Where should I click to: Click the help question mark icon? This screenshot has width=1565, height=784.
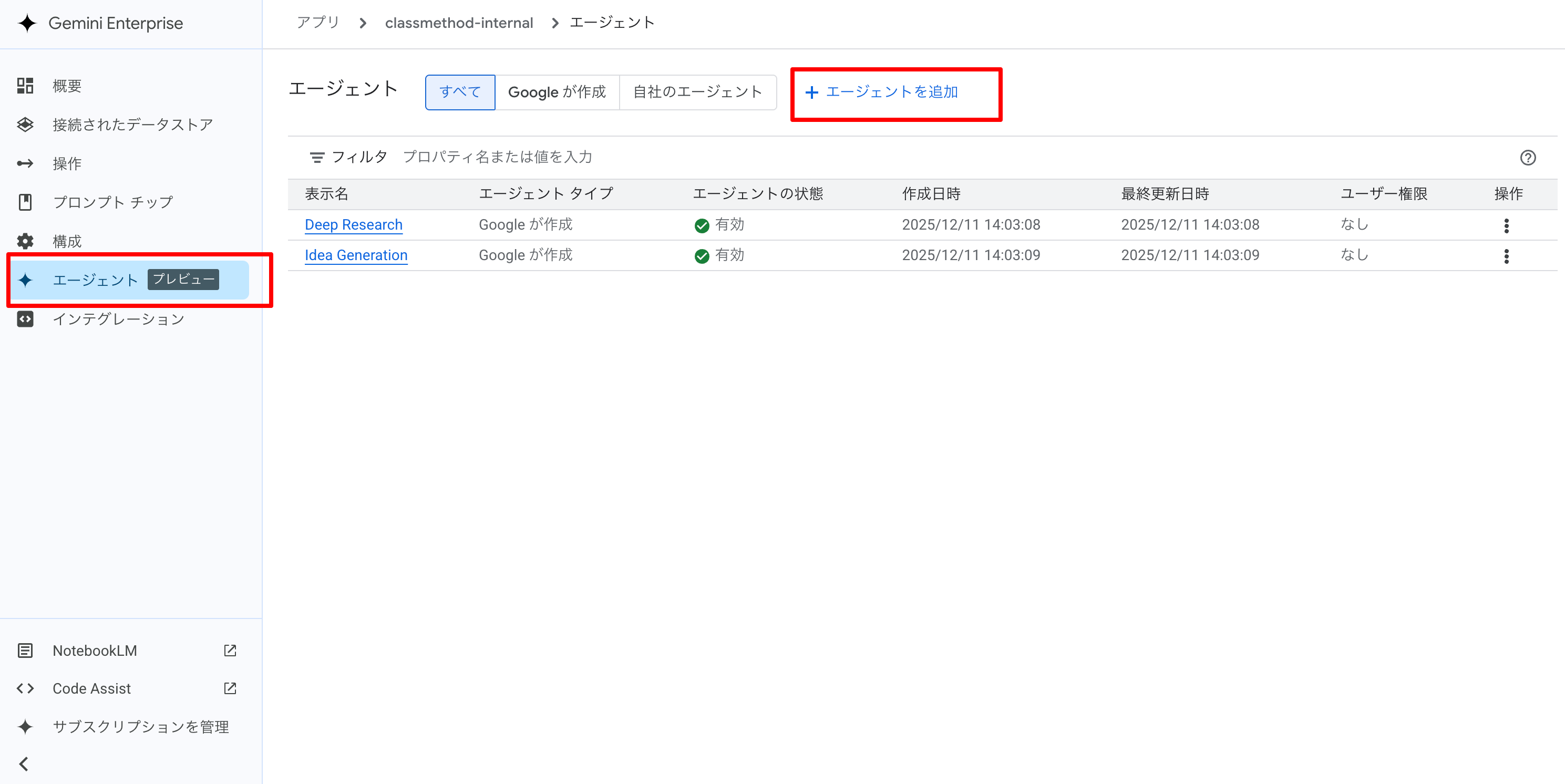[x=1527, y=157]
